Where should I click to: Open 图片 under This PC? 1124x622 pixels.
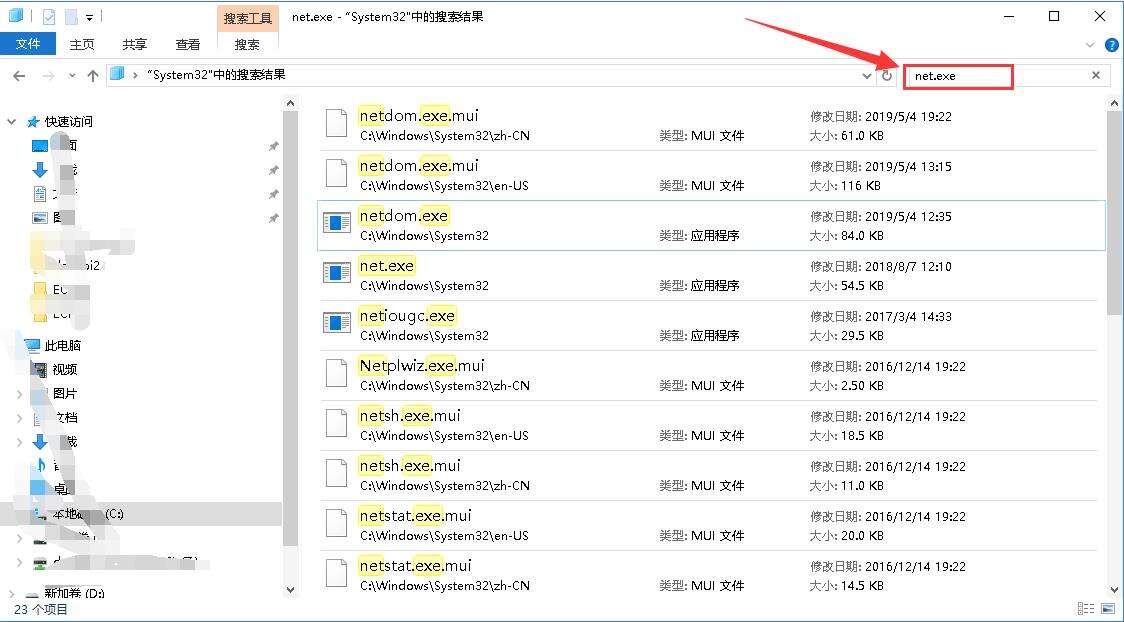[x=65, y=394]
